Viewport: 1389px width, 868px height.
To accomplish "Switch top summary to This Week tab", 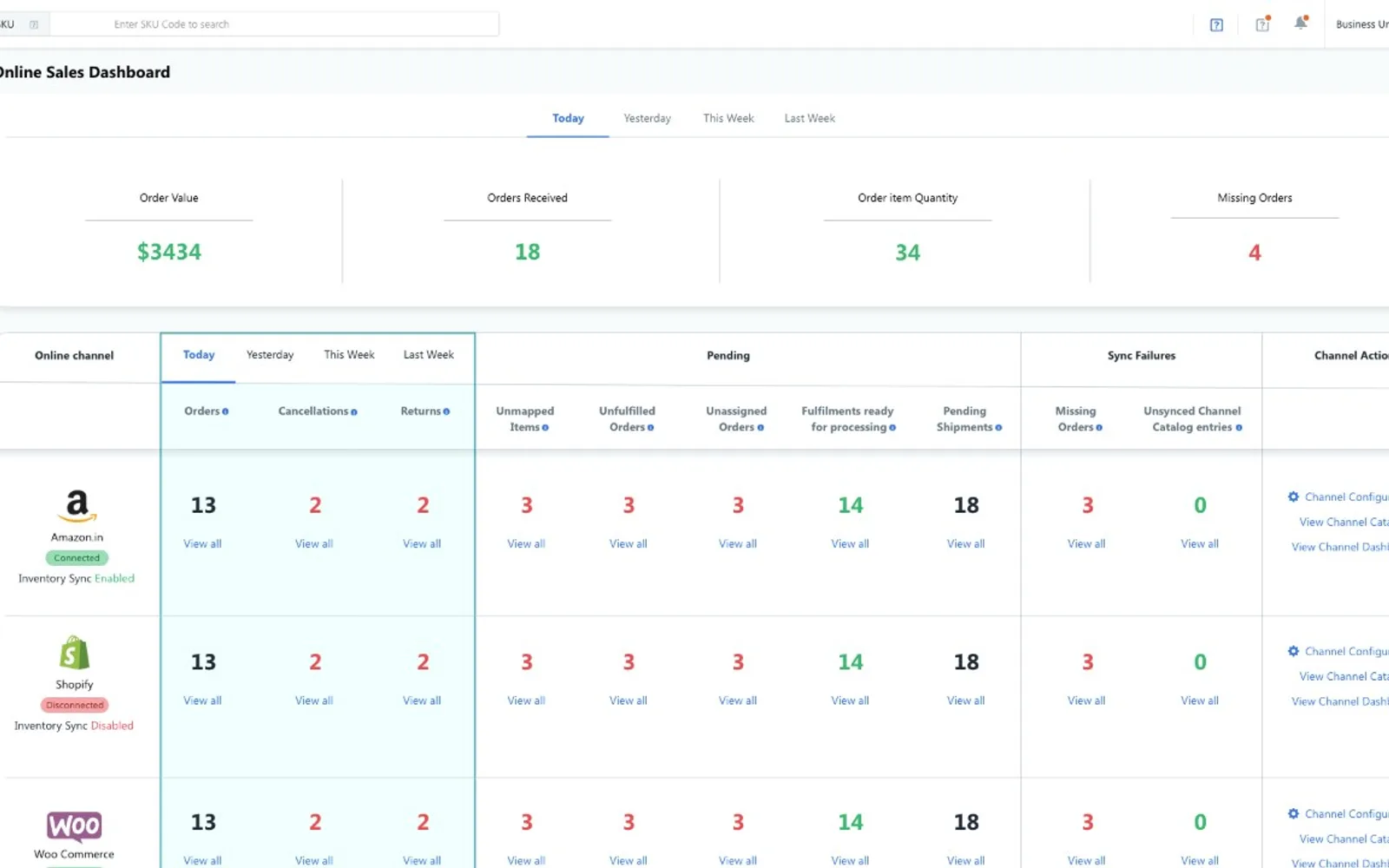I will (x=728, y=118).
